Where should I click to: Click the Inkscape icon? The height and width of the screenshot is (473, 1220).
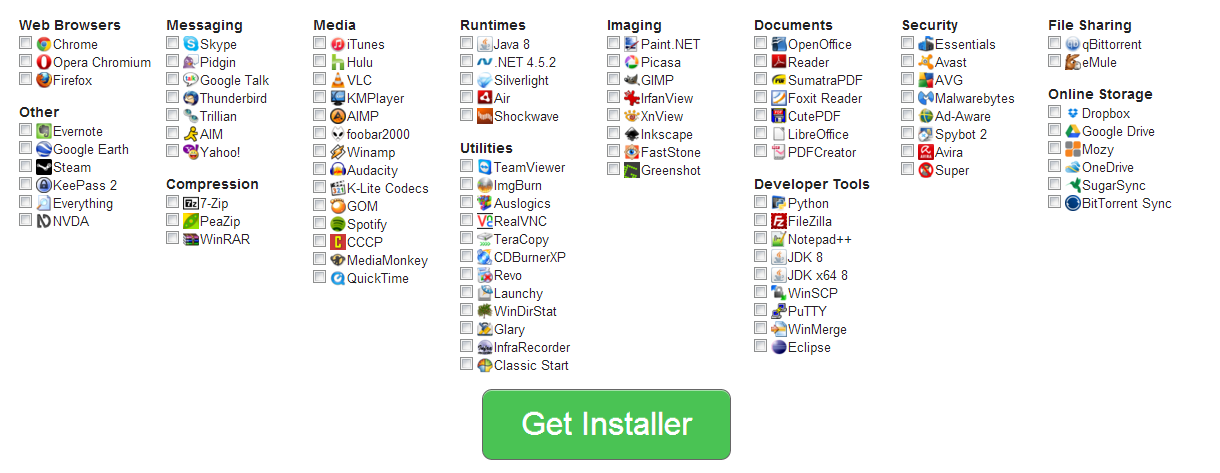click(x=632, y=134)
